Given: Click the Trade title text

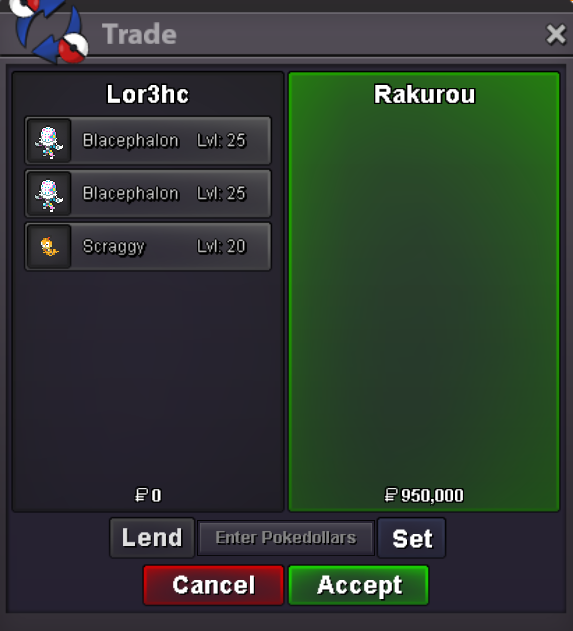Looking at the screenshot, I should click(139, 34).
